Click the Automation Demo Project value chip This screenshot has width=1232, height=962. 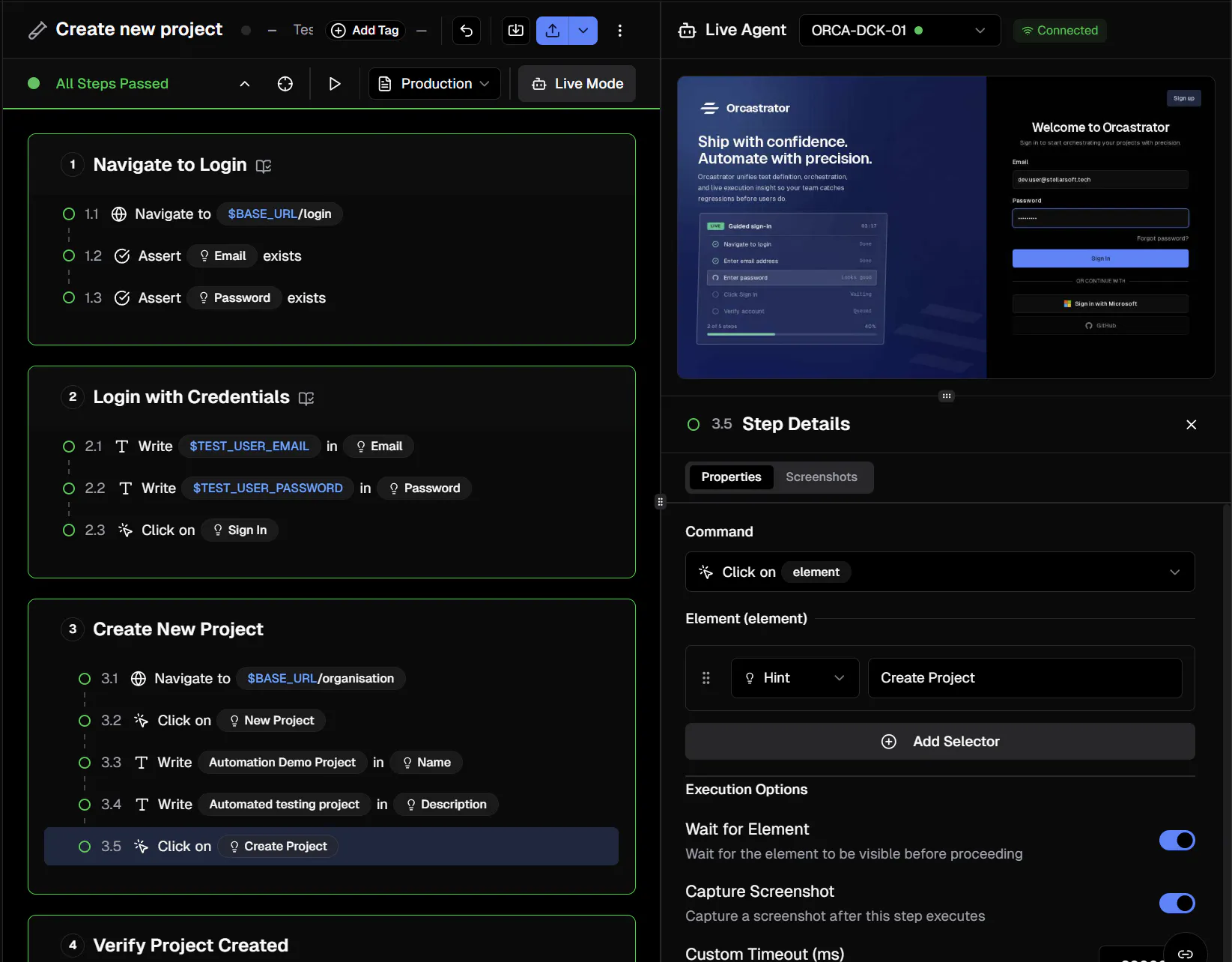pyautogui.click(x=282, y=763)
